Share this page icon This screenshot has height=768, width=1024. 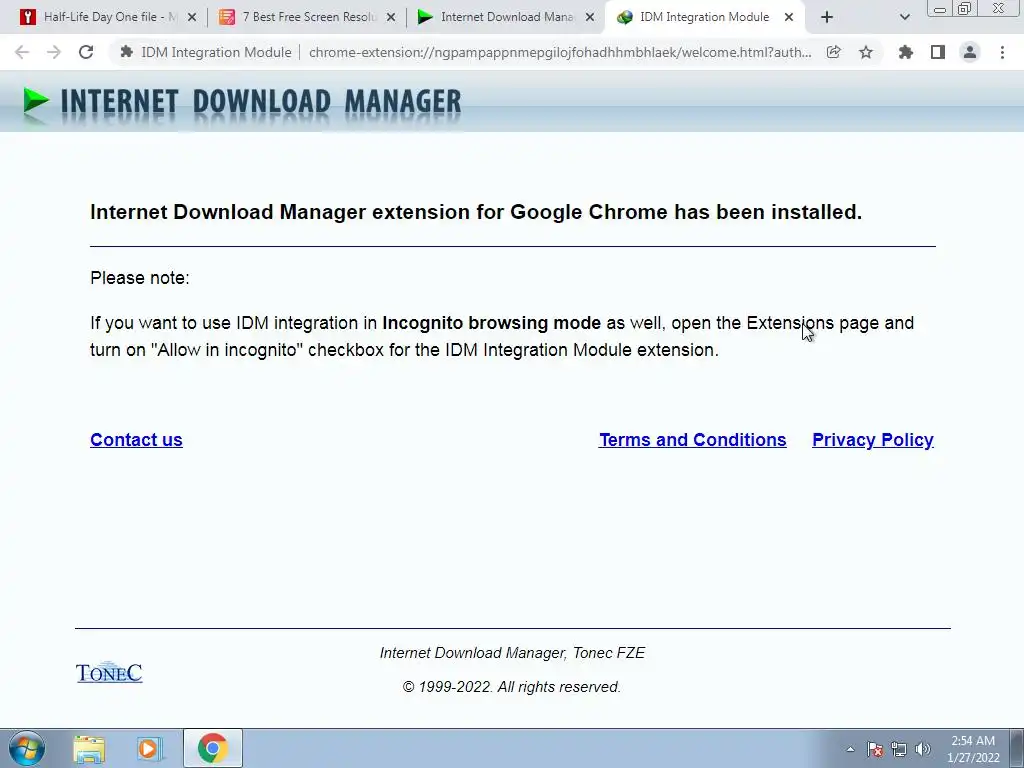click(833, 52)
